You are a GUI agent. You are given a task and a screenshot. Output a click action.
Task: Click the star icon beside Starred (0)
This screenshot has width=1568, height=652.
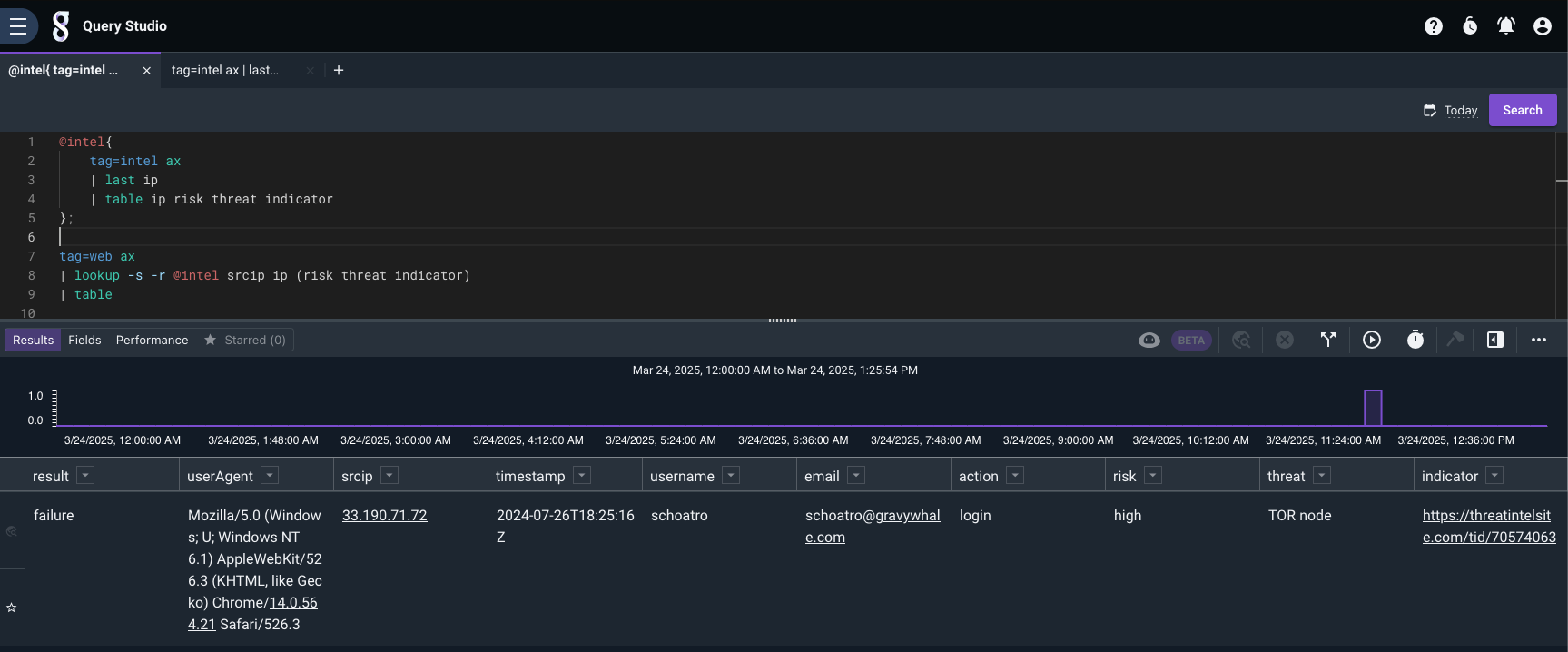(x=210, y=340)
